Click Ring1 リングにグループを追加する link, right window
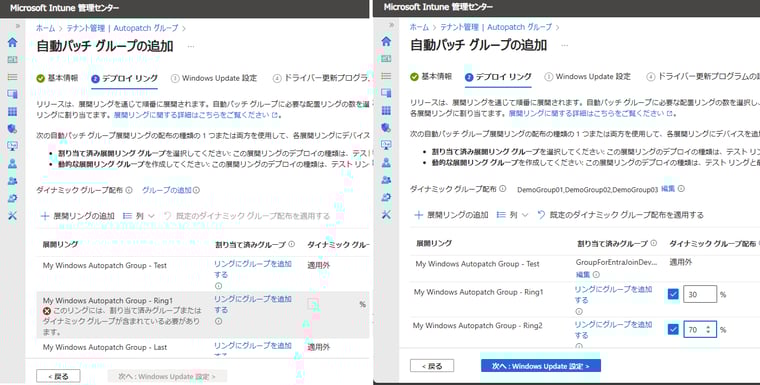 click(x=613, y=294)
